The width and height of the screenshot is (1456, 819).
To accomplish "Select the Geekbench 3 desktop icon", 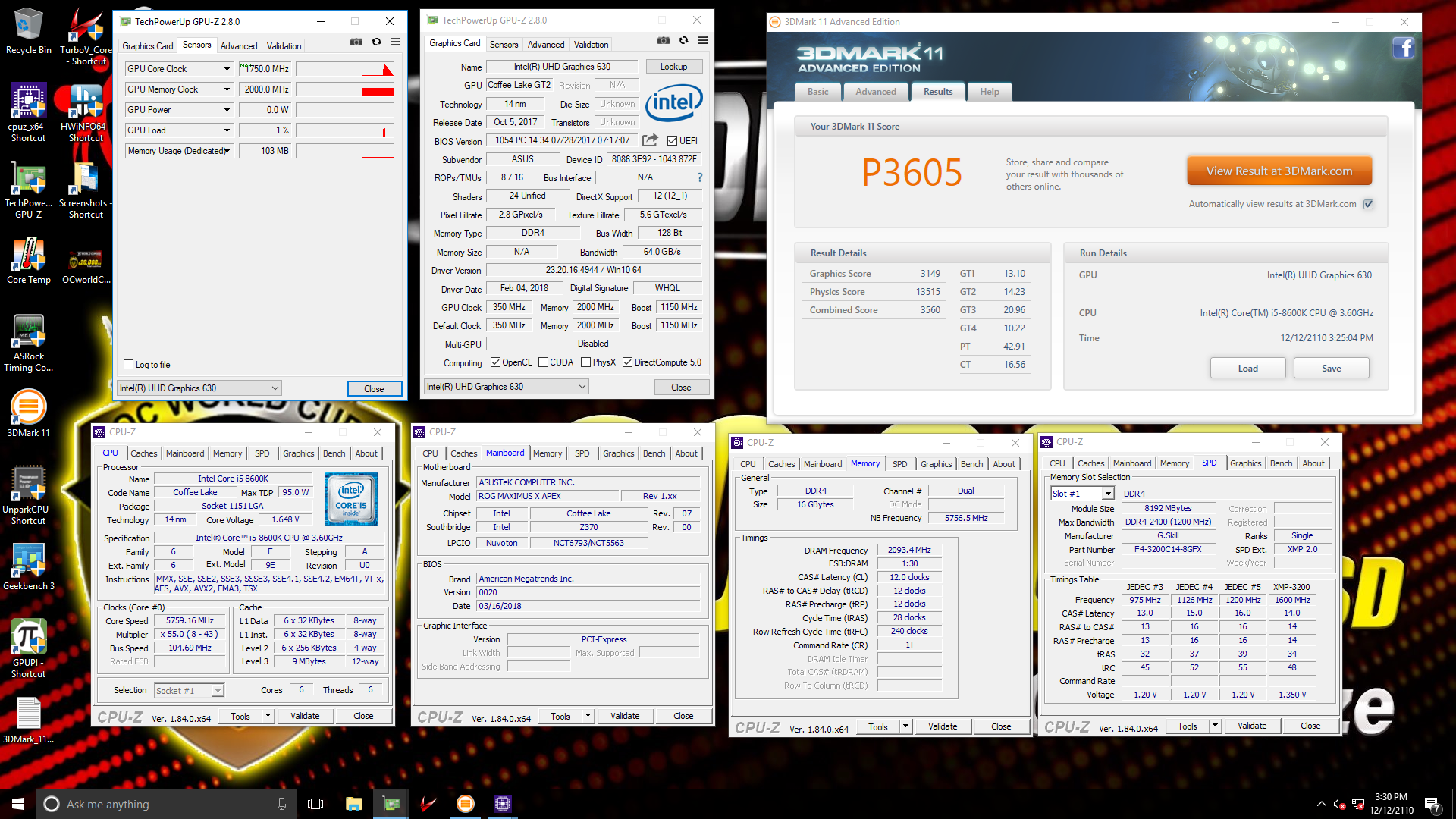I will [x=28, y=567].
